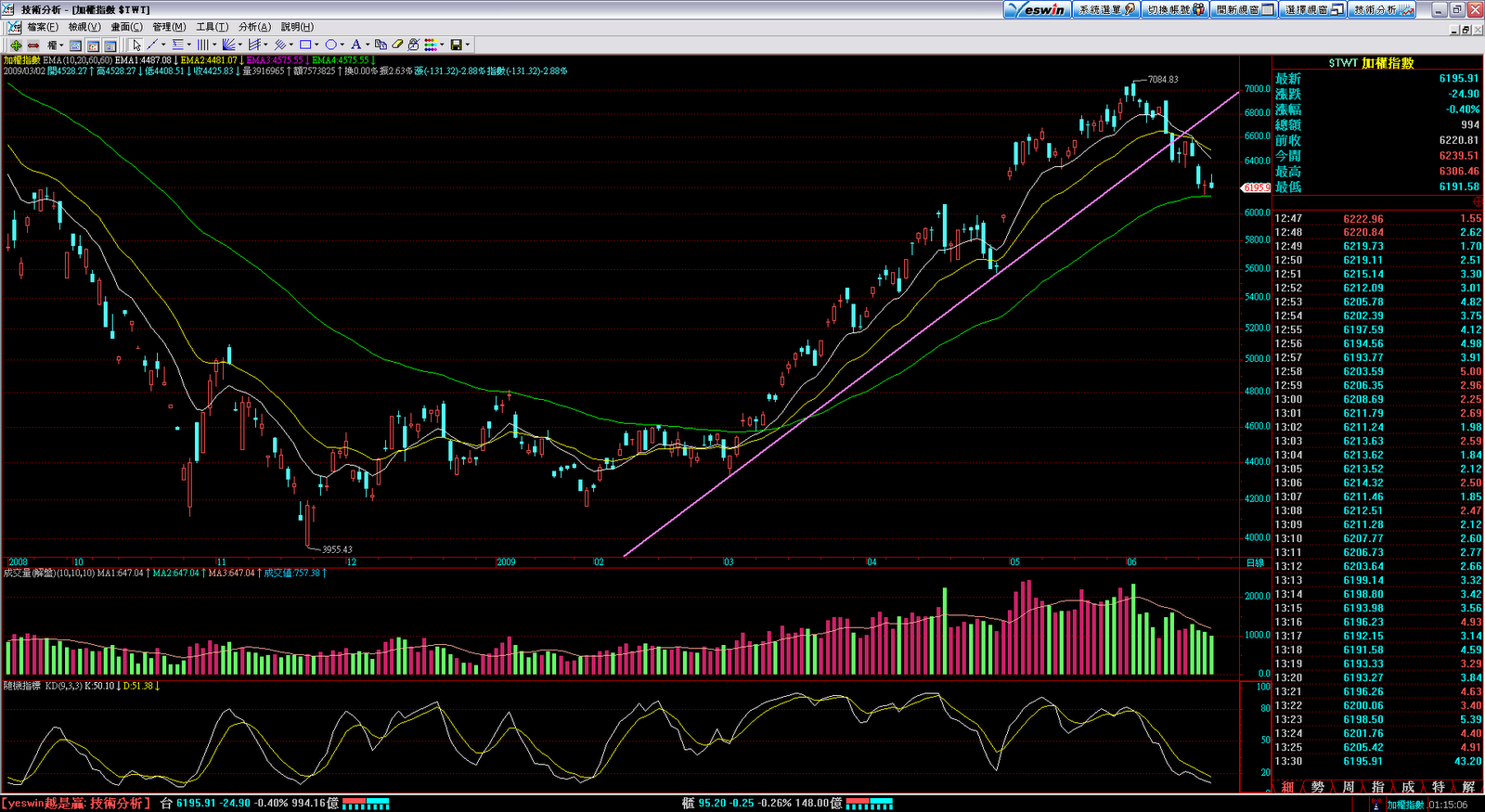Click the Yeswin logo button
1485x812 pixels.
(1038, 9)
